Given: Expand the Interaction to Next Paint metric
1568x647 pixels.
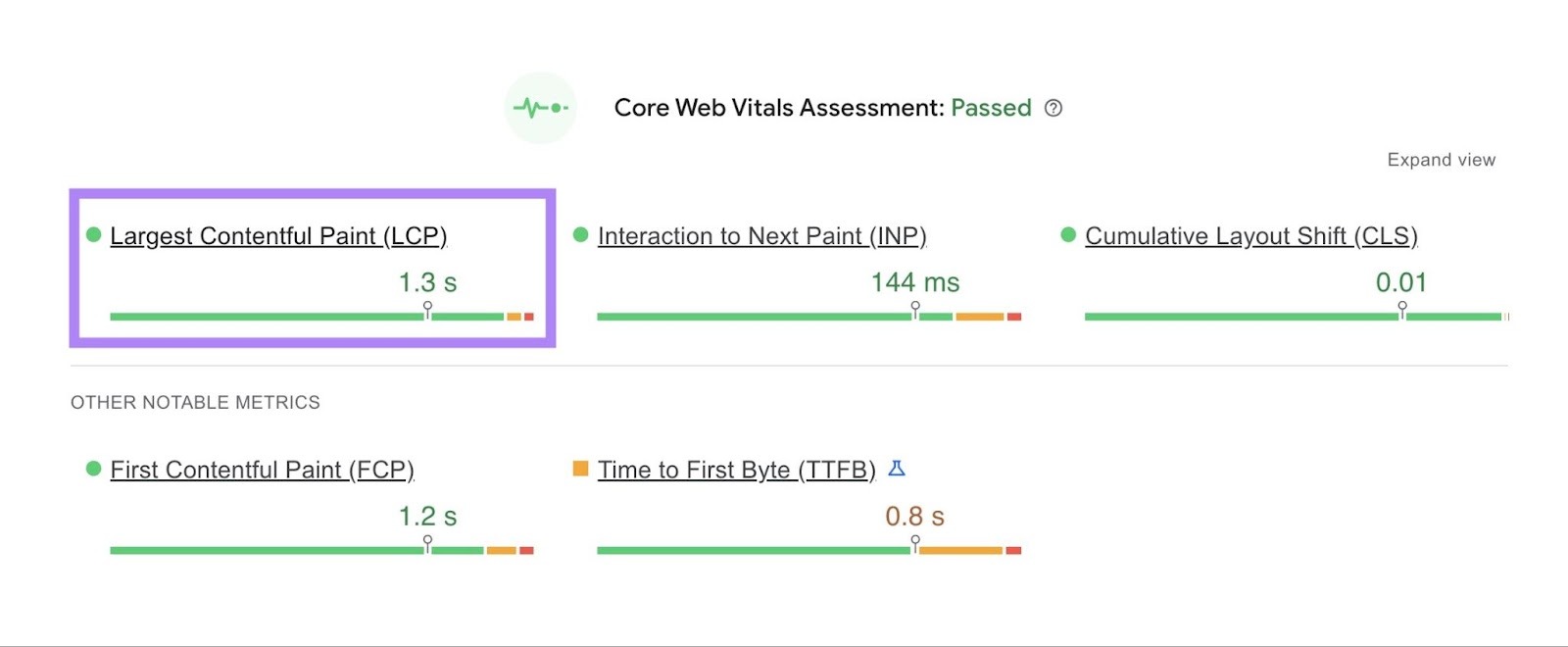Looking at the screenshot, I should [x=762, y=235].
